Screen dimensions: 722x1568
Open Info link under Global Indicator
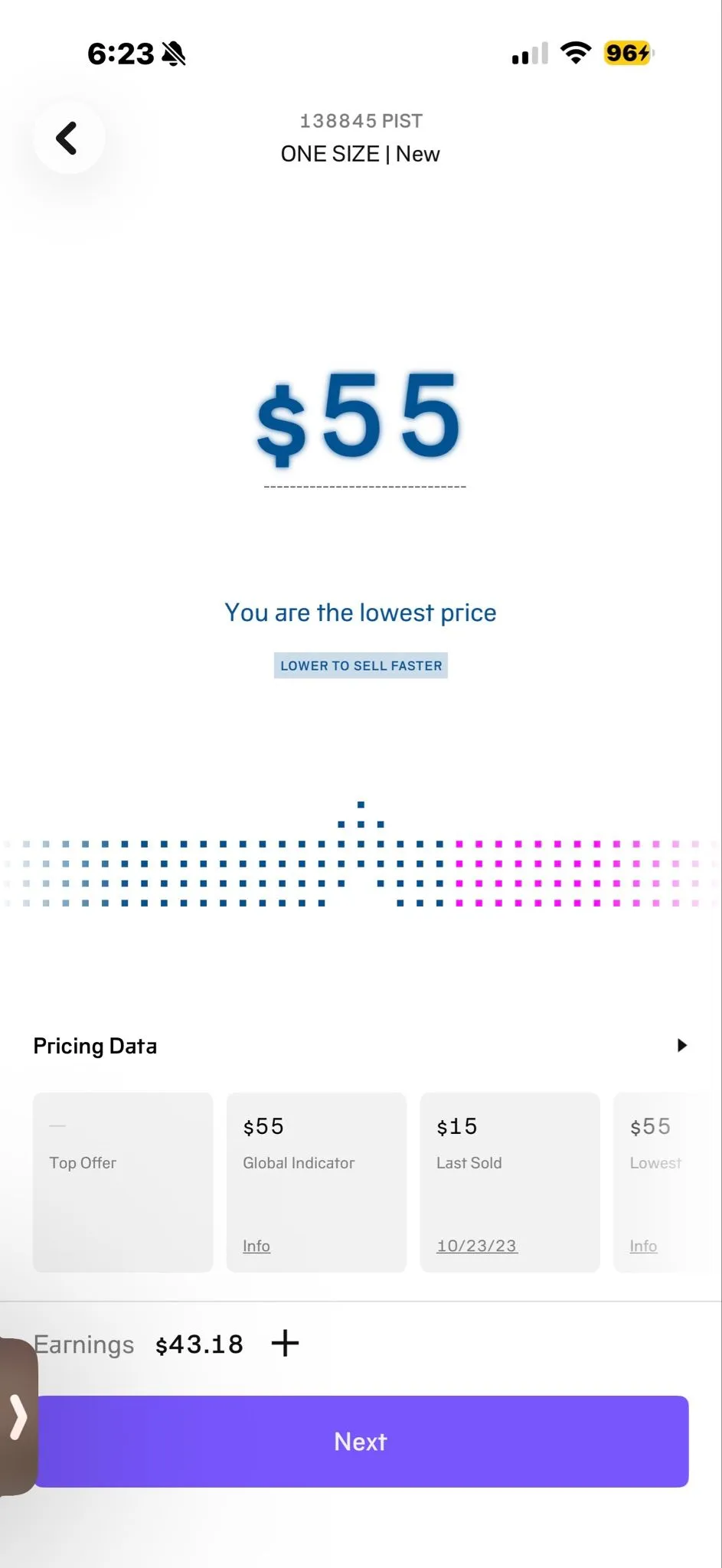pos(256,1246)
